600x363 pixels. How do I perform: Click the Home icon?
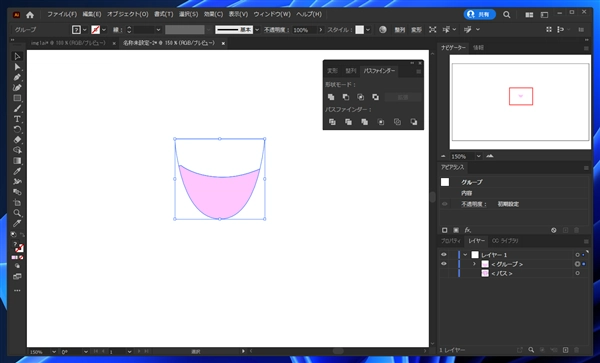pyautogui.click(x=30, y=15)
